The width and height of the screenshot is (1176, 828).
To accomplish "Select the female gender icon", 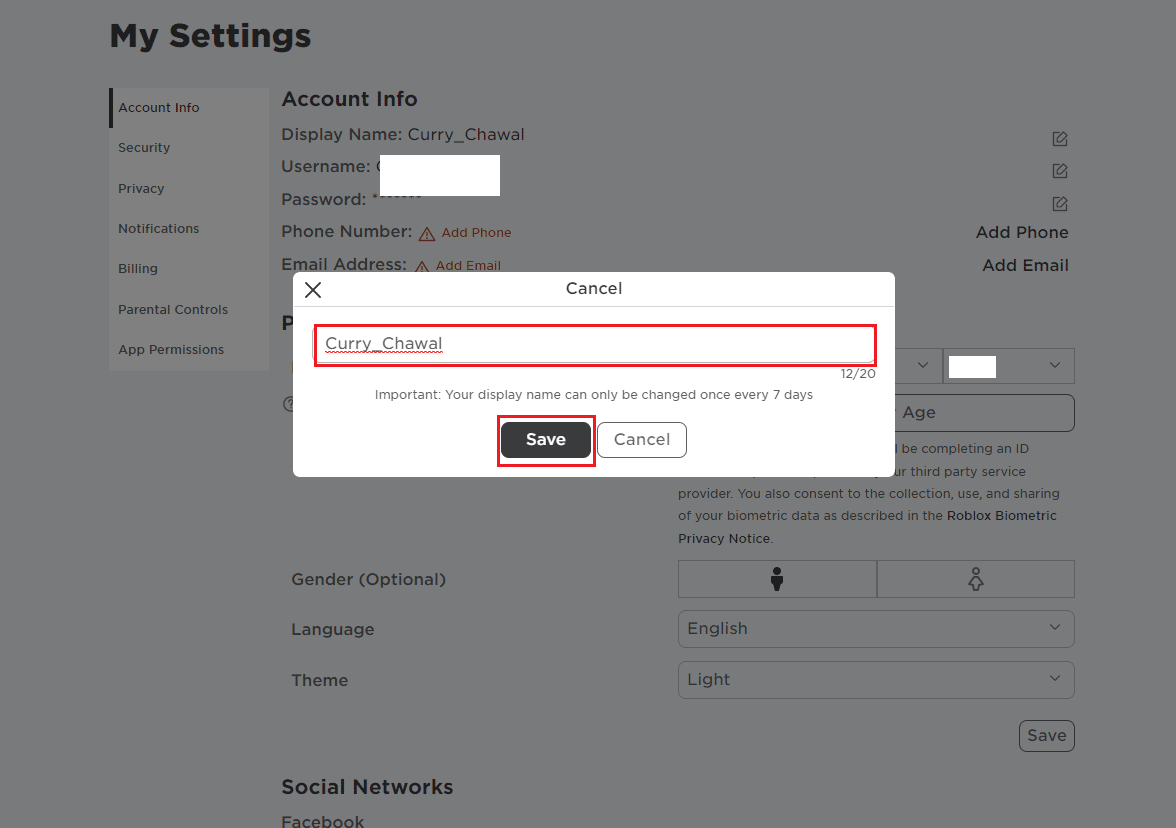I will point(975,579).
